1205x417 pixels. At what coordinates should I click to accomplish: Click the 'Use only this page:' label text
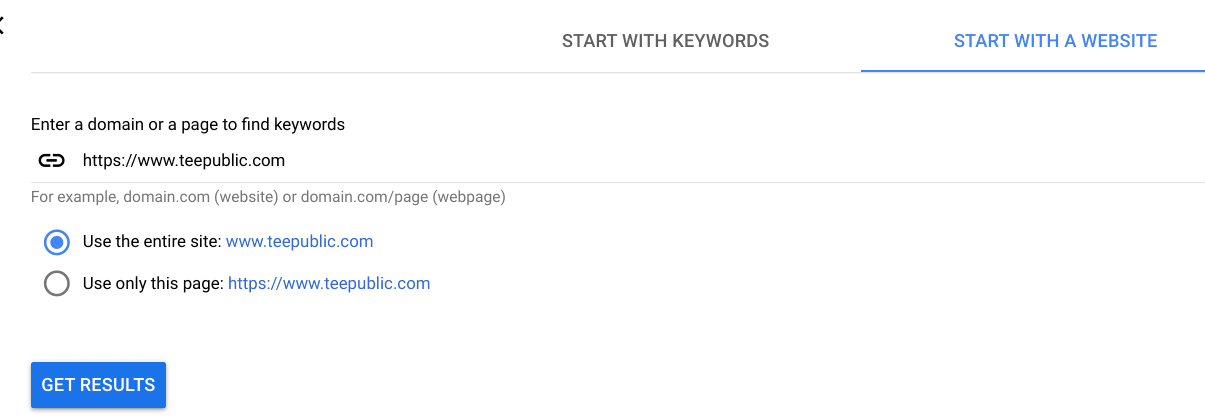[x=153, y=284]
